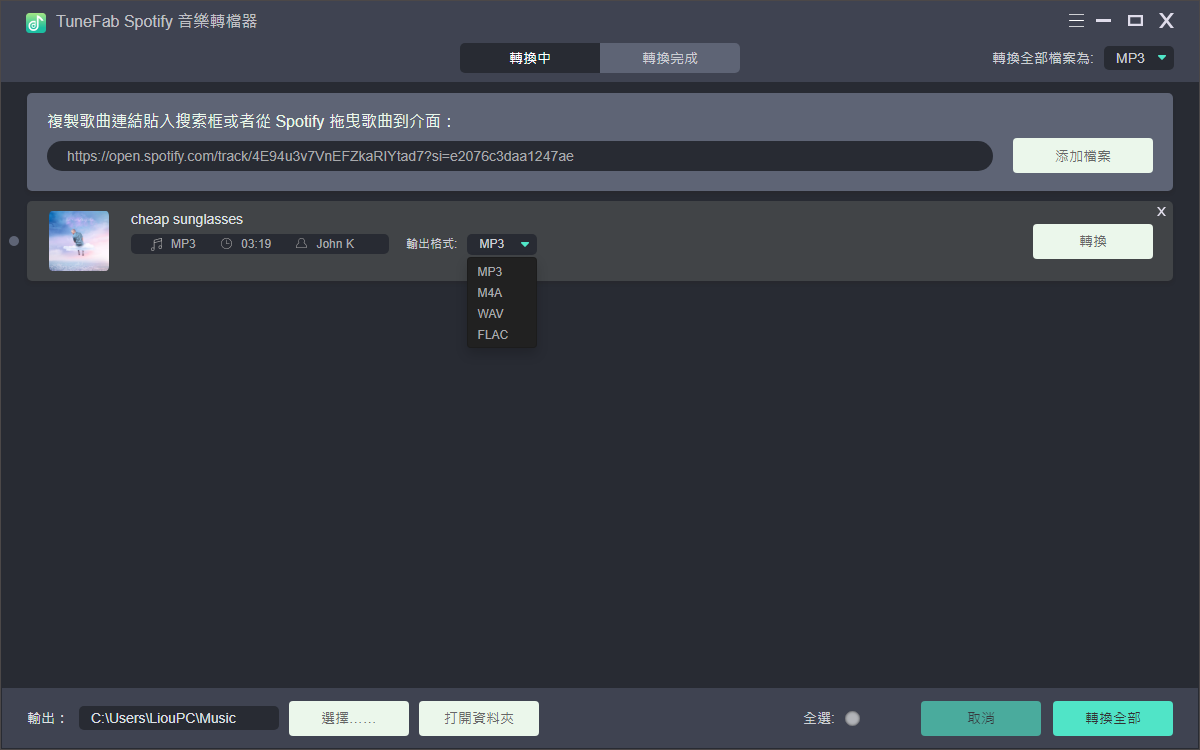This screenshot has width=1200, height=750.
Task: Minimize the TuneFab window
Action: 1104,21
